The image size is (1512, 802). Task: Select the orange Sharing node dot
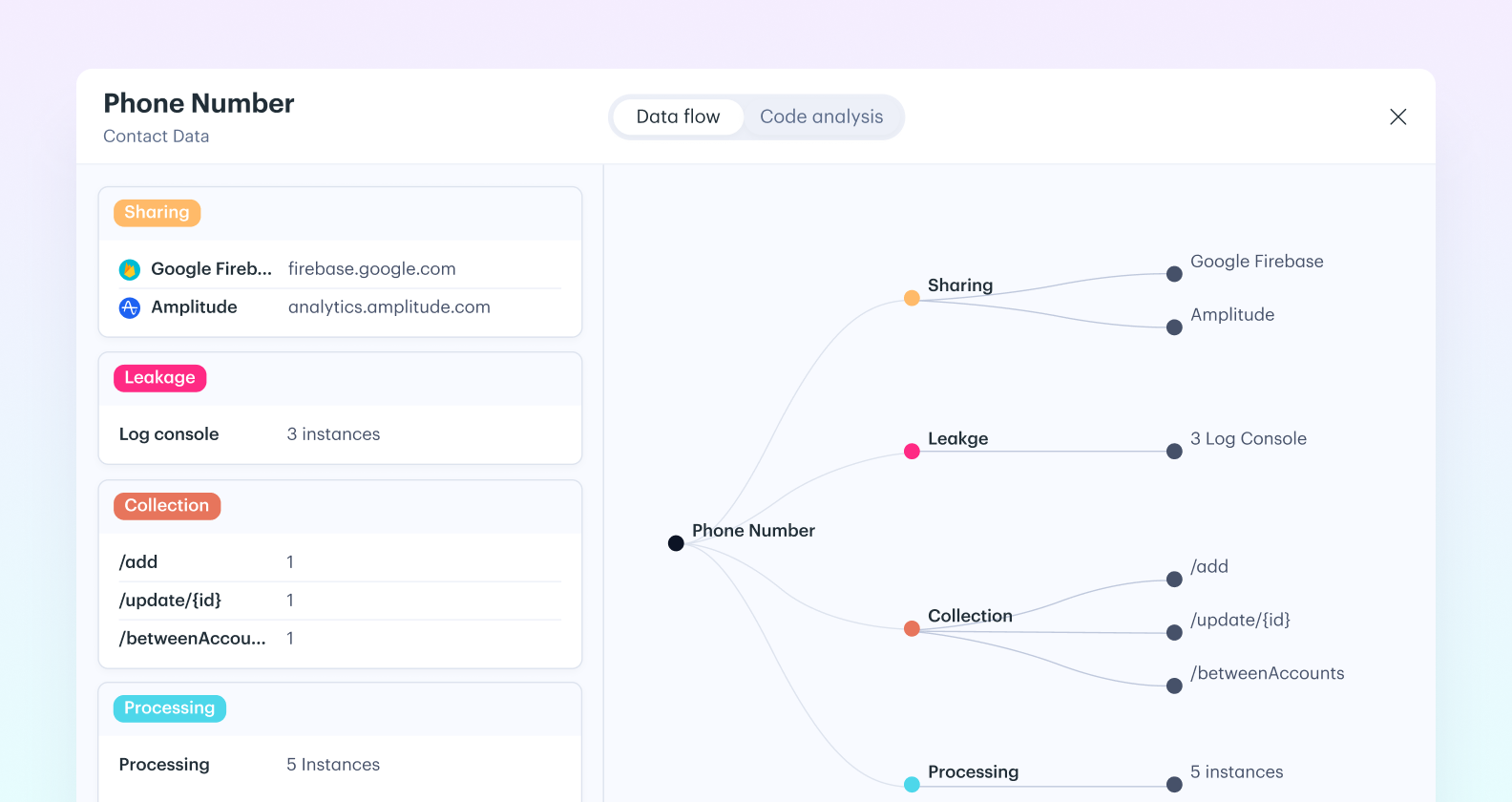pos(912,298)
